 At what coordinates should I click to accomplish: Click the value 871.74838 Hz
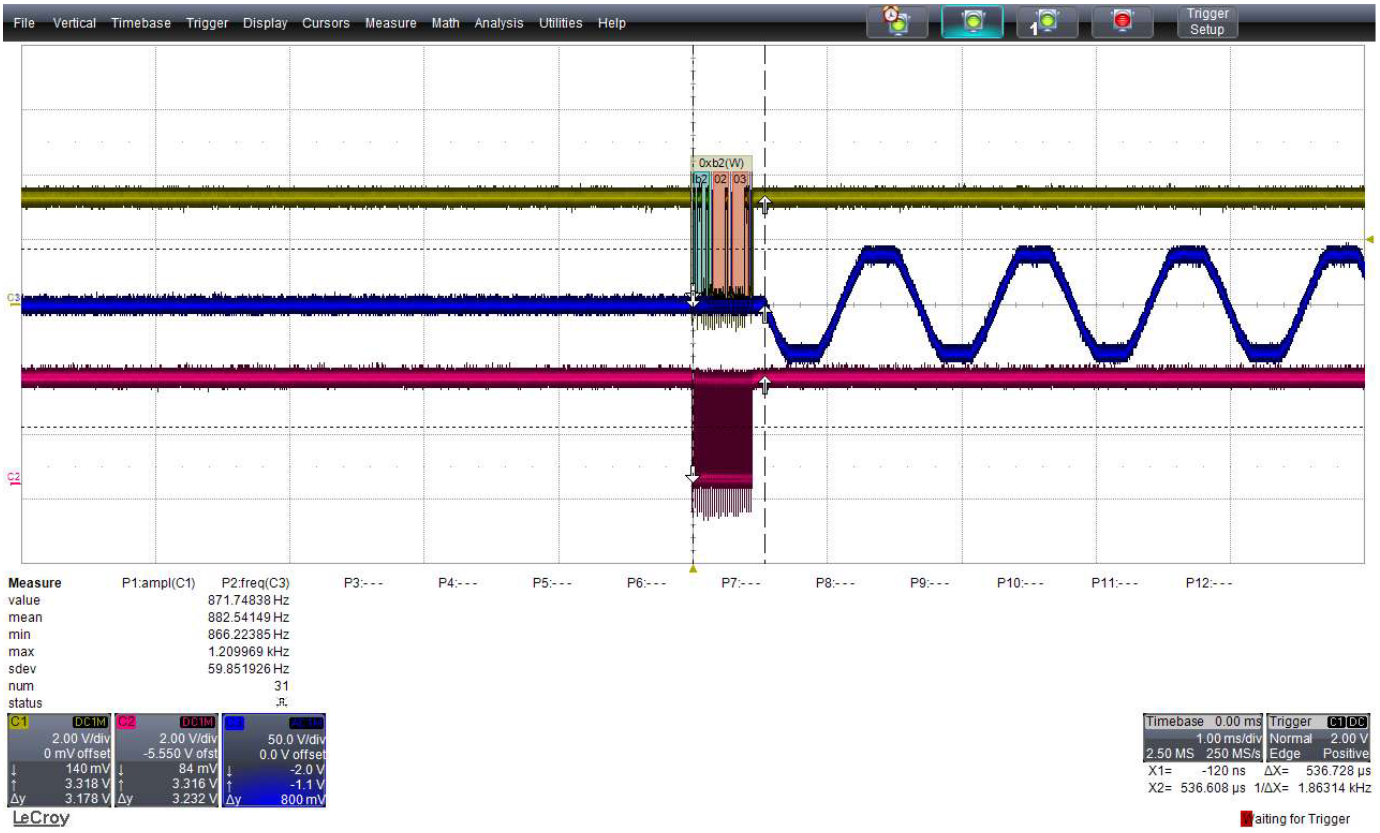(x=248, y=600)
